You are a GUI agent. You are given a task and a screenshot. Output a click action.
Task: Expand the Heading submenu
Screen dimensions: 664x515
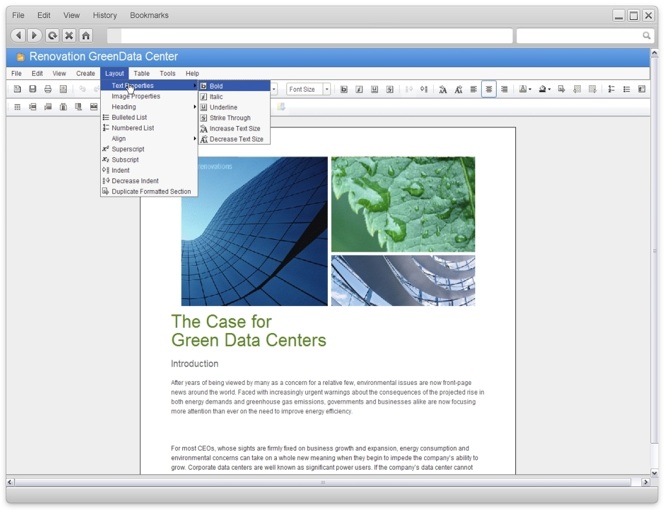coord(149,107)
